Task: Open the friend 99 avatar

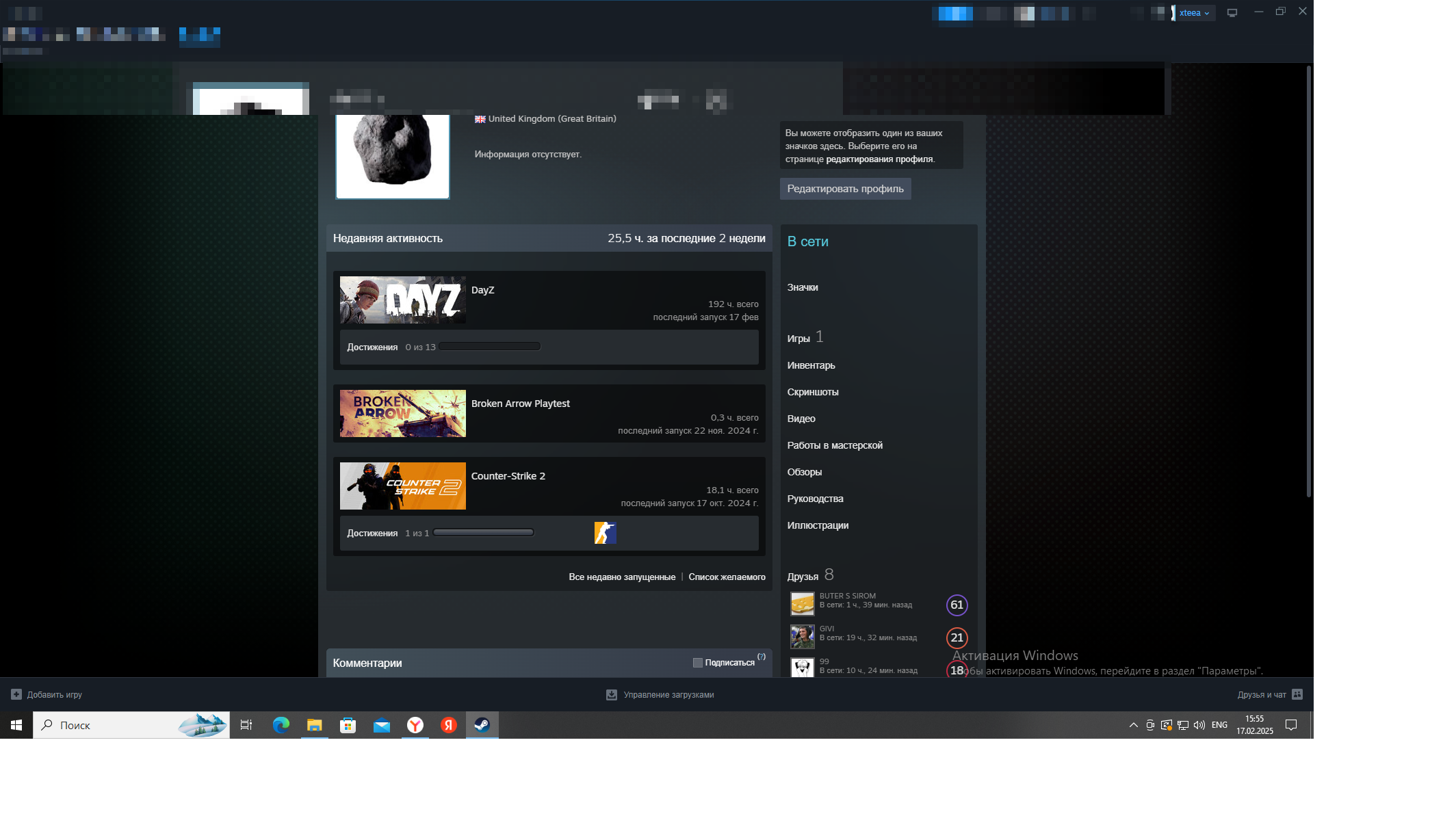Action: click(x=802, y=668)
